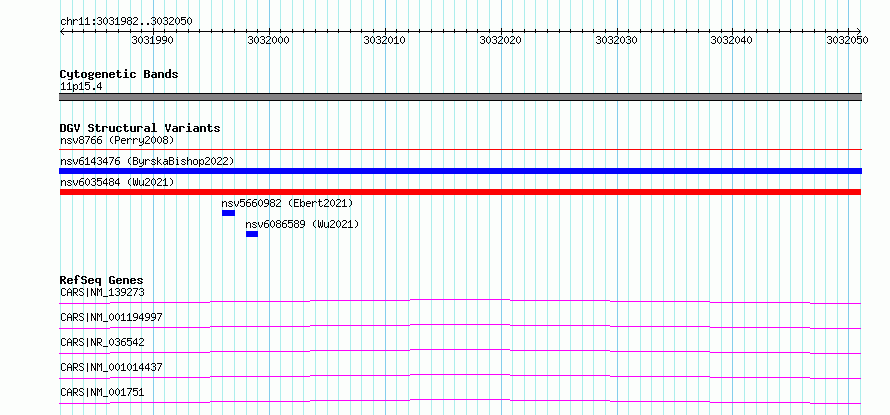Click the nsv8766 (Perry2008) variant label
This screenshot has width=890, height=415.
pyautogui.click(x=117, y=140)
